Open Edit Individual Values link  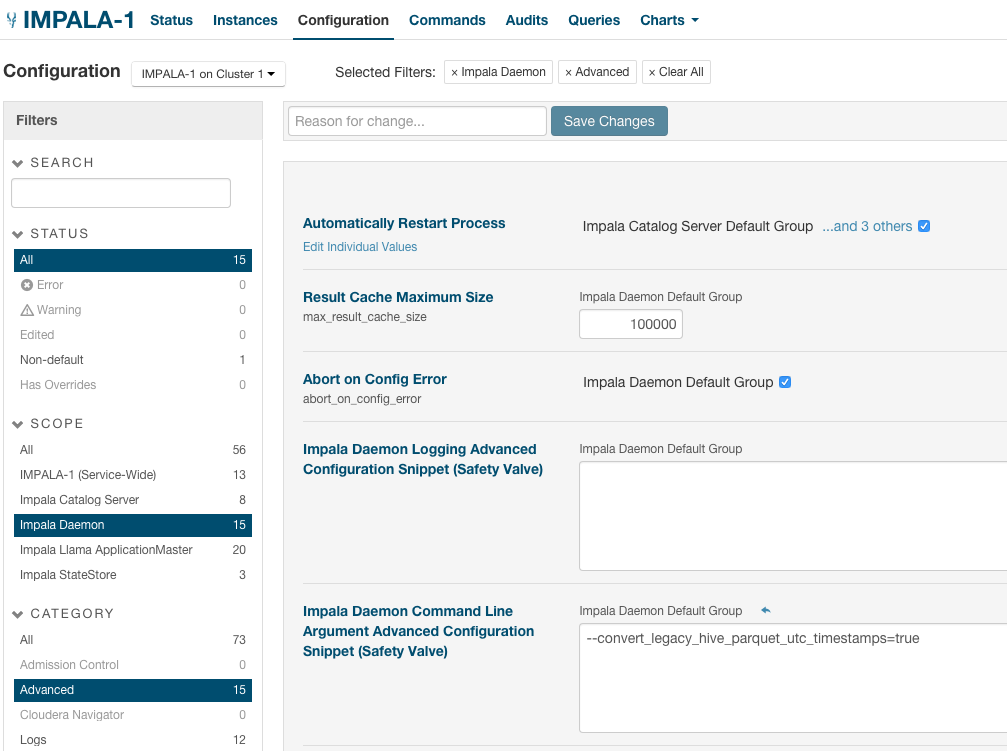click(x=359, y=247)
